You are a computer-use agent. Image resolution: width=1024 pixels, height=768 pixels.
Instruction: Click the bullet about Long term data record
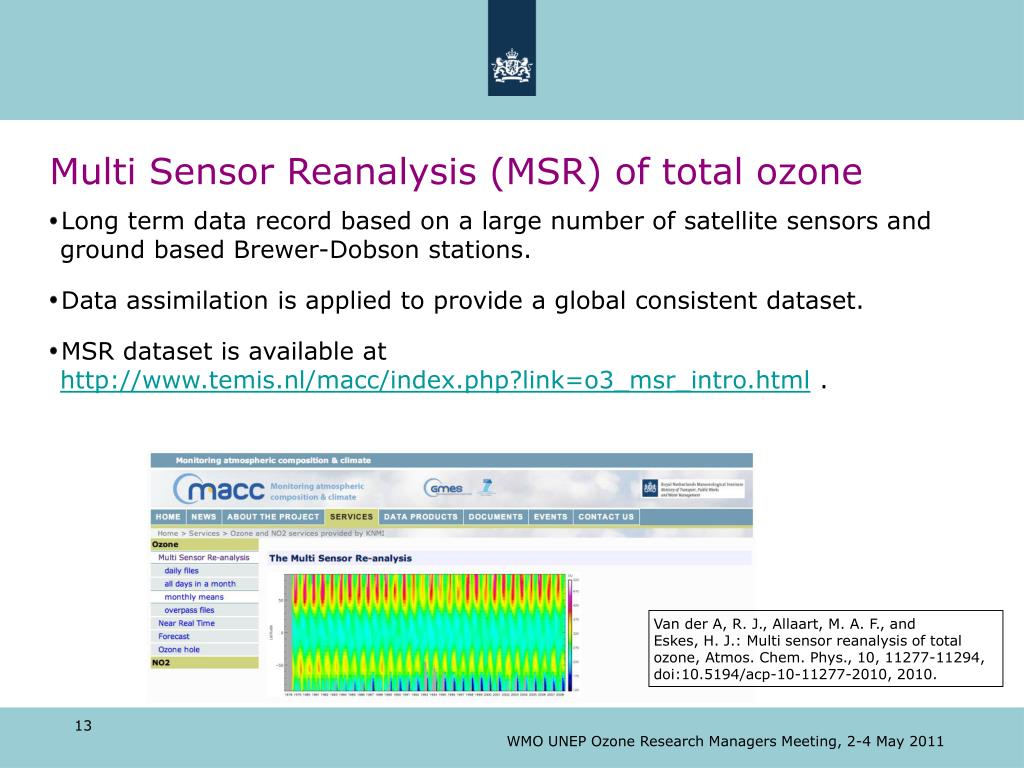pyautogui.click(x=490, y=235)
